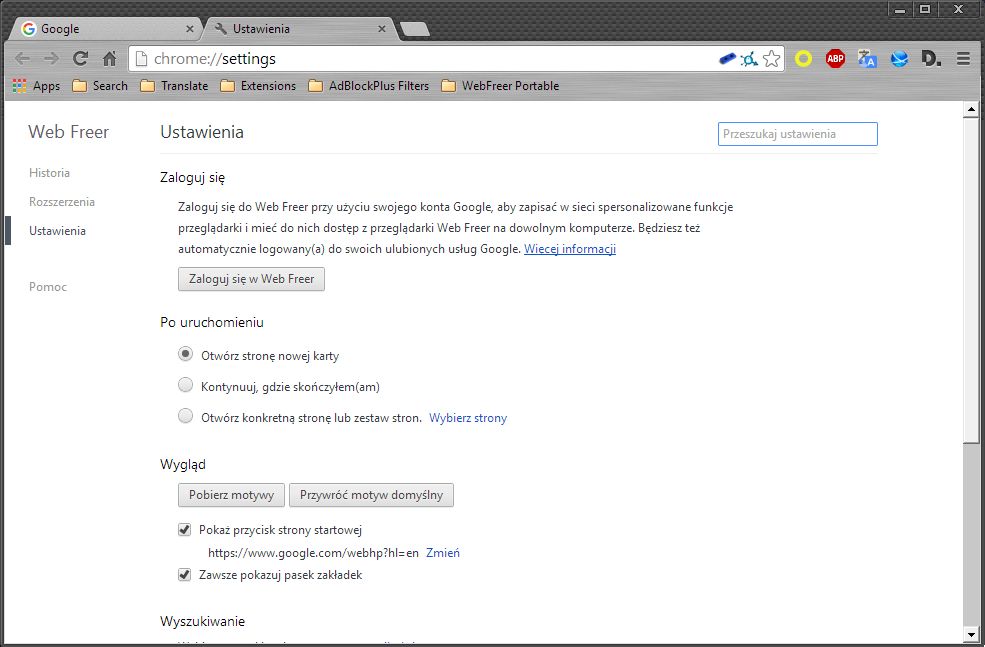This screenshot has height=647, width=985.
Task: Select Otwórz konkretną stronę lub zestaw stron
Action: [x=185, y=417]
